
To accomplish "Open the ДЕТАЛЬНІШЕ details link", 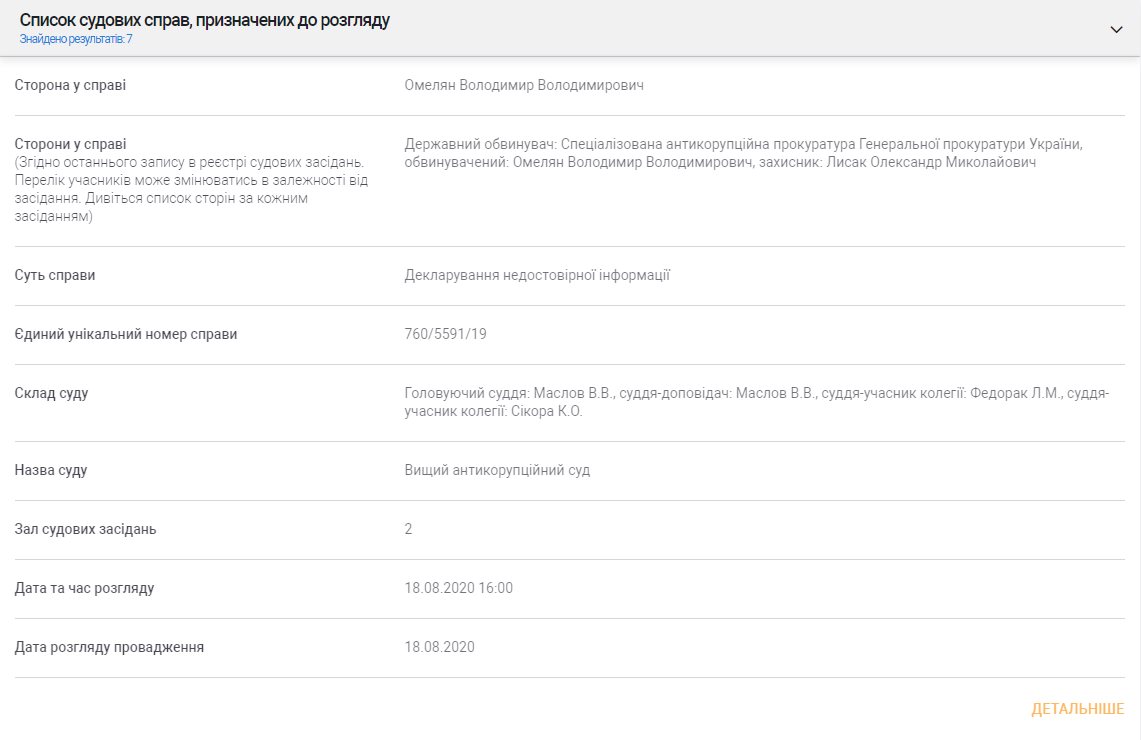I will 1077,709.
